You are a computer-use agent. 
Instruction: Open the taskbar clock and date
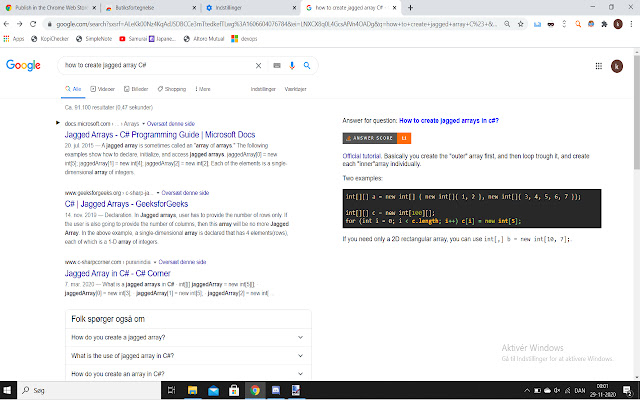coord(603,390)
